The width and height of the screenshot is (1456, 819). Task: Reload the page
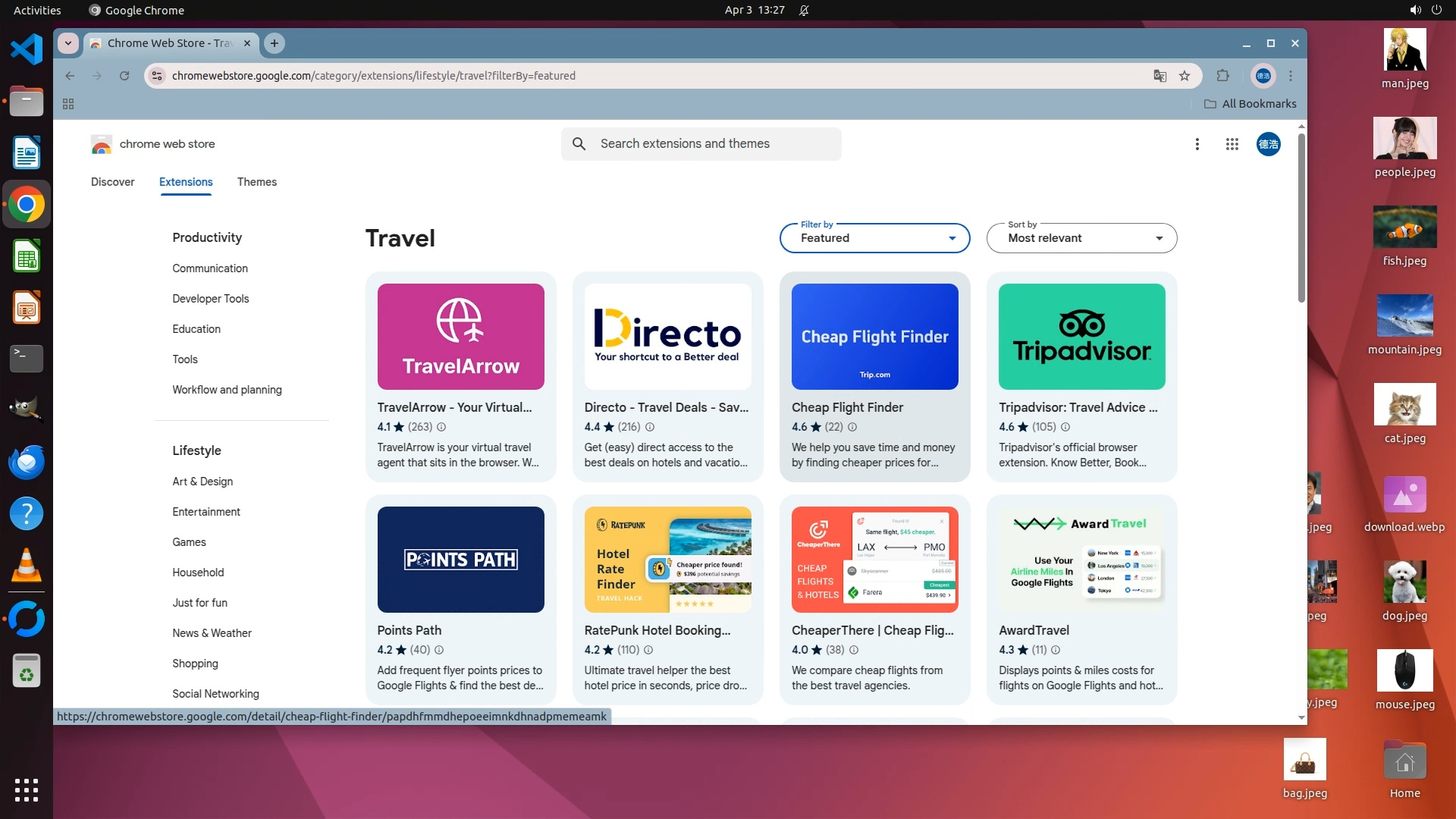pos(124,76)
